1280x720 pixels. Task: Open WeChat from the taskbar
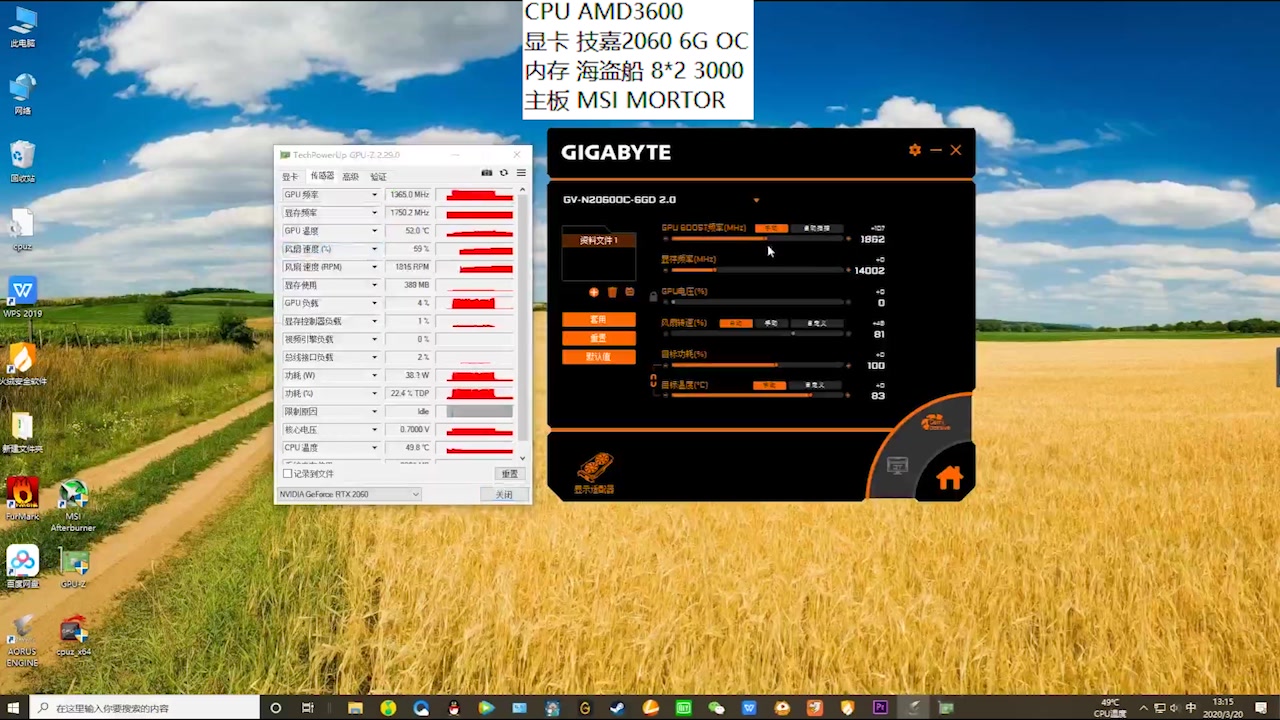pos(716,708)
